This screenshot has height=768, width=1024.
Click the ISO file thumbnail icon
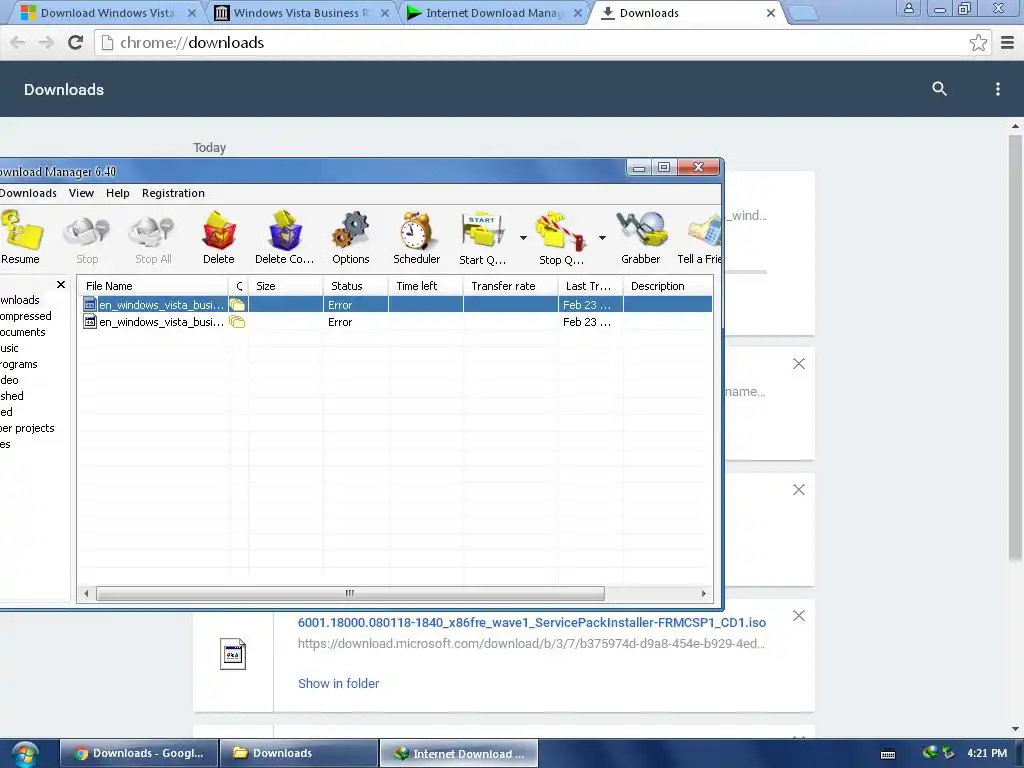(233, 654)
